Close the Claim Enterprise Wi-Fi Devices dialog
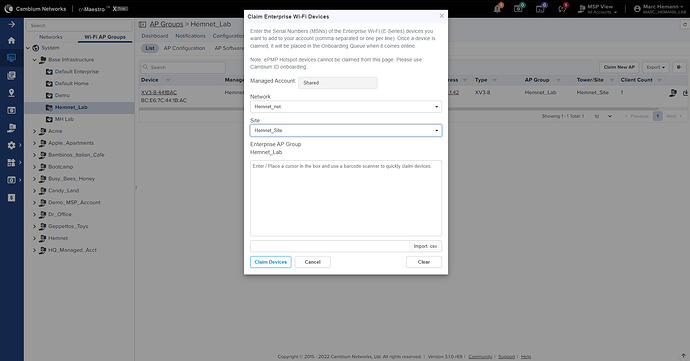 point(441,16)
